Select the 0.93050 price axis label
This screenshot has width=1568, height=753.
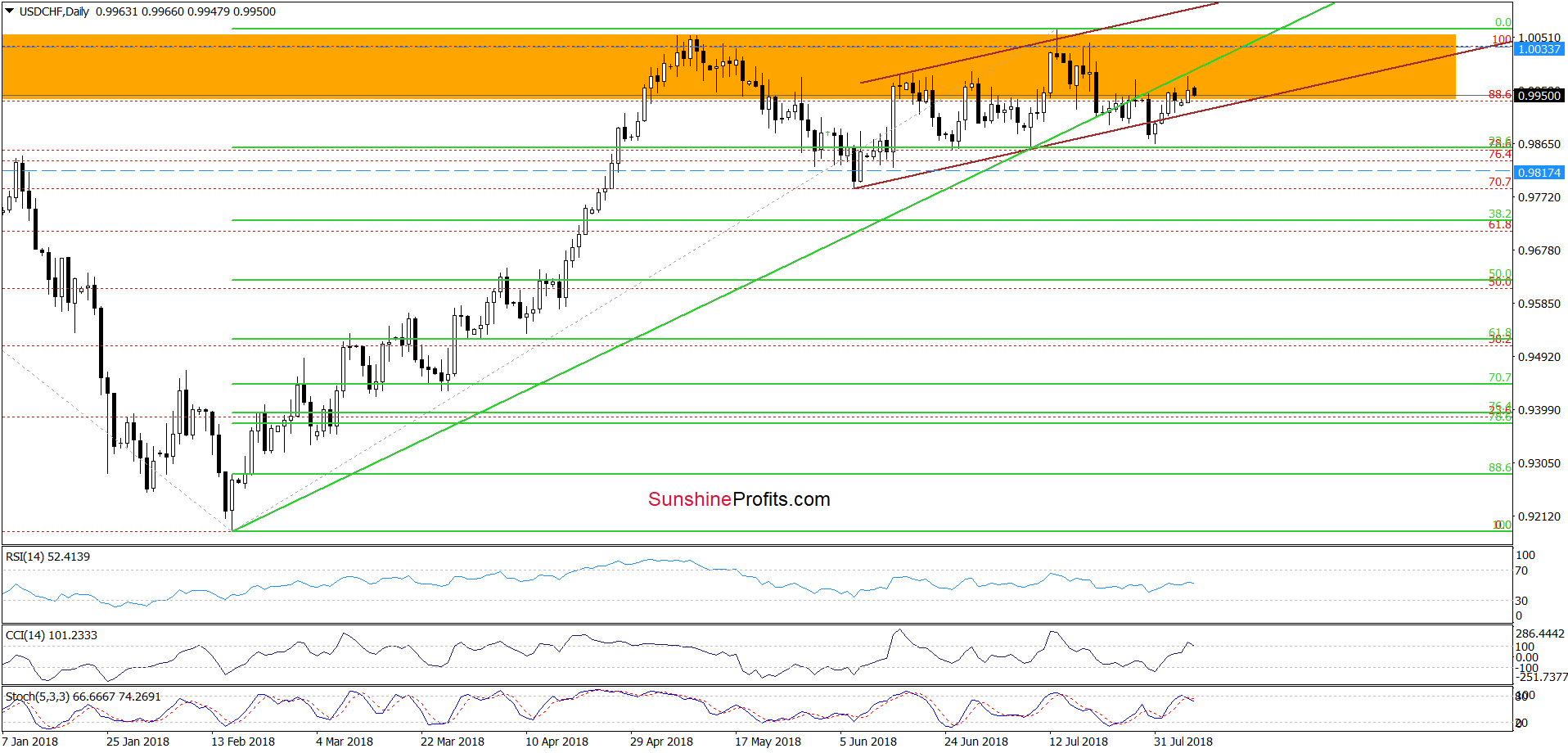click(1539, 463)
